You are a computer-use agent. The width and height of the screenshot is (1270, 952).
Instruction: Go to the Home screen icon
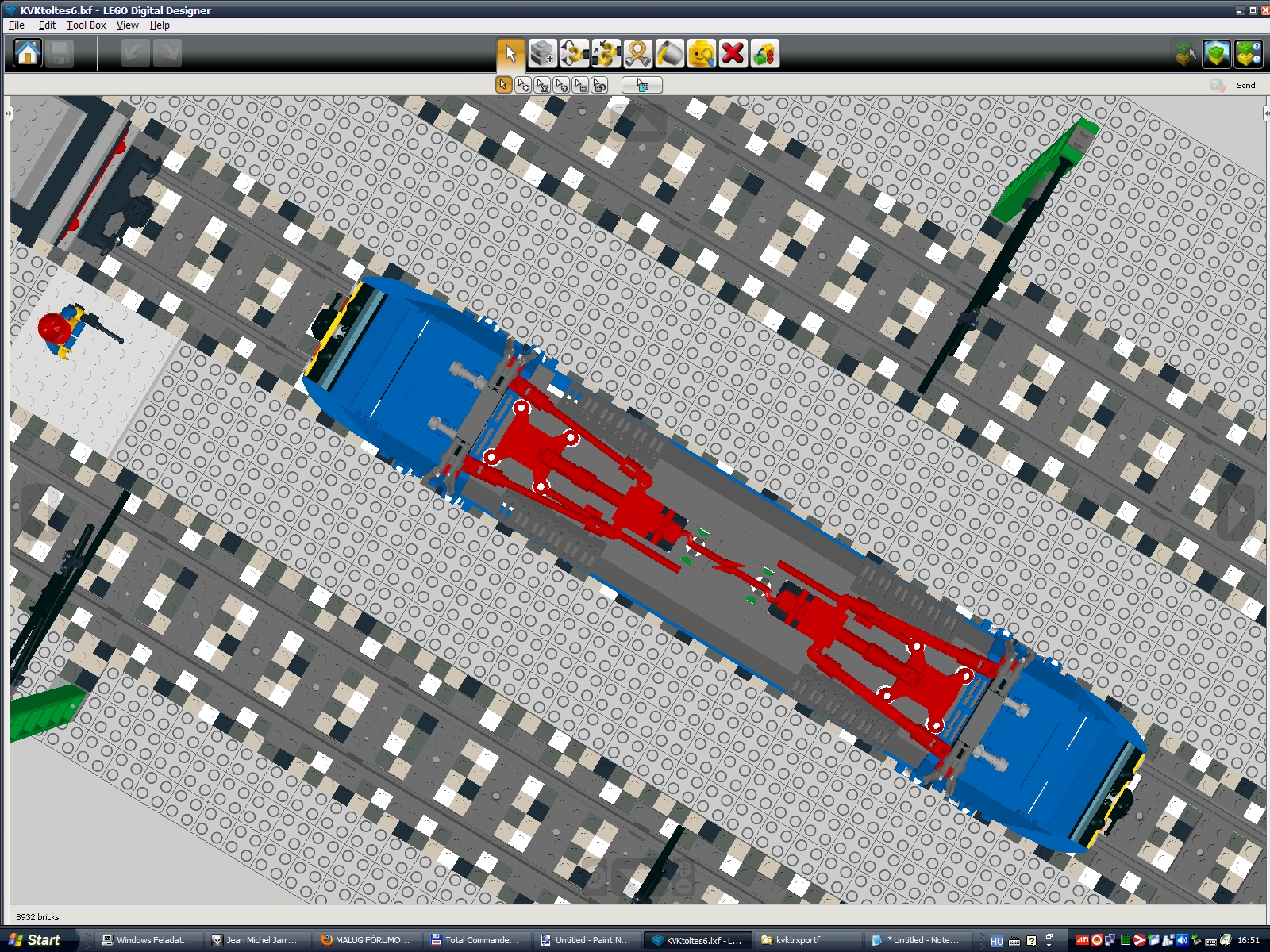28,54
